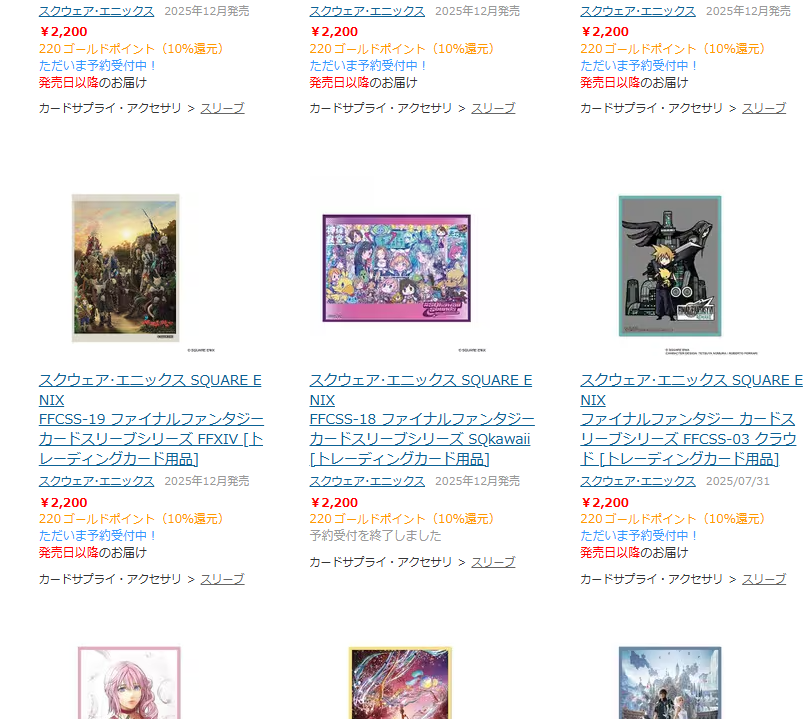Open the pink-haired character sleeve thumbnail

click(x=129, y=682)
